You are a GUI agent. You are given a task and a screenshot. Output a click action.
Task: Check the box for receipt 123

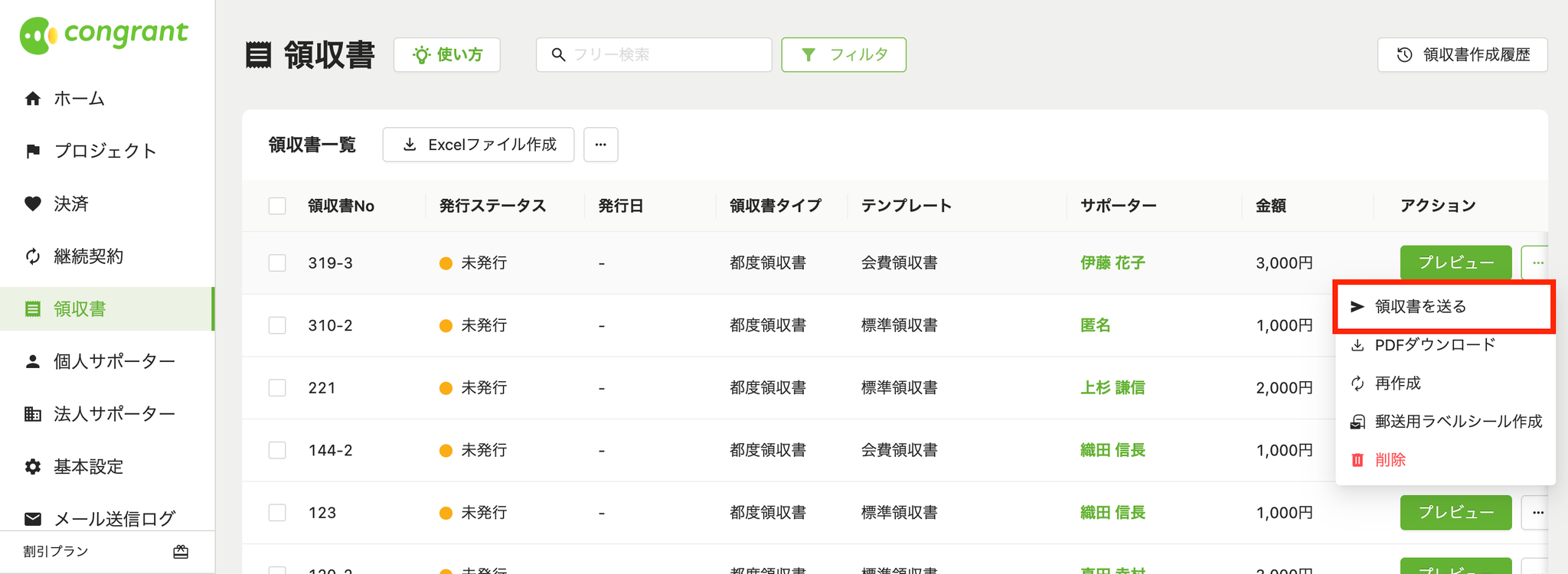tap(277, 513)
